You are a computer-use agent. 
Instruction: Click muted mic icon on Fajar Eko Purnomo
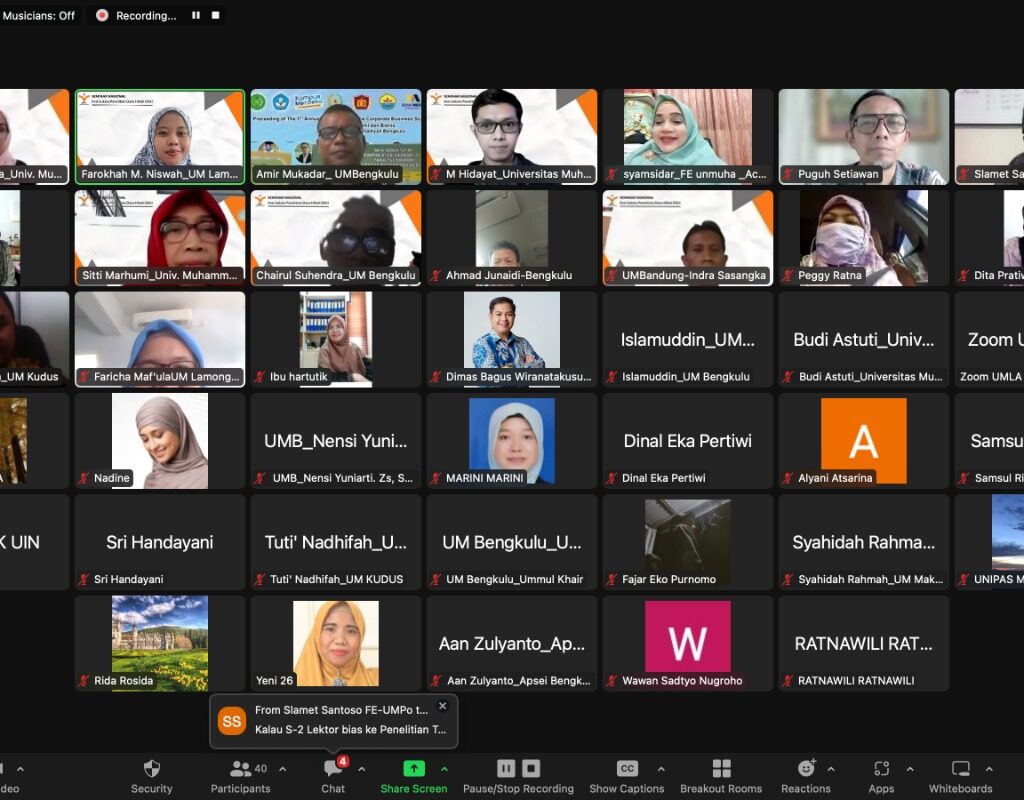[612, 579]
